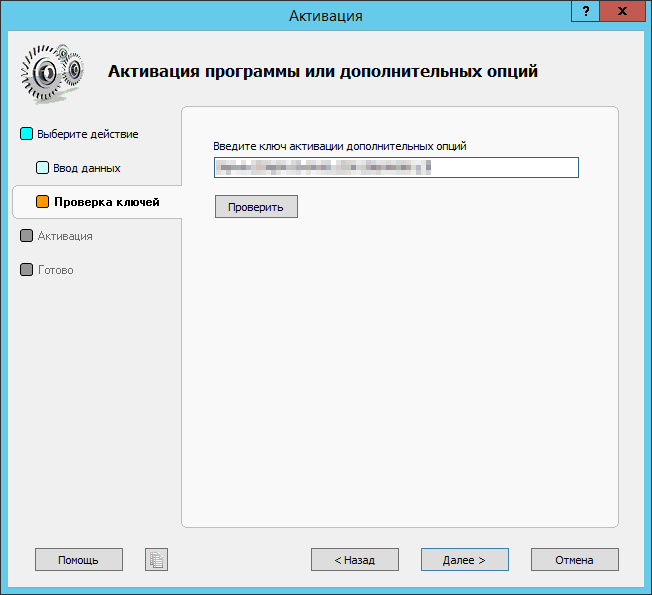Open help via the Помощь button

pos(79,560)
